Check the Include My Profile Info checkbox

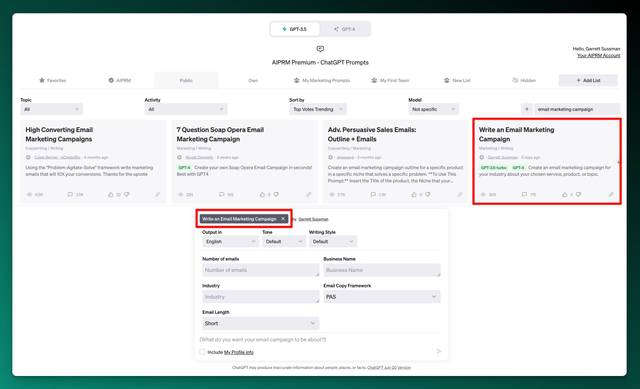point(202,352)
